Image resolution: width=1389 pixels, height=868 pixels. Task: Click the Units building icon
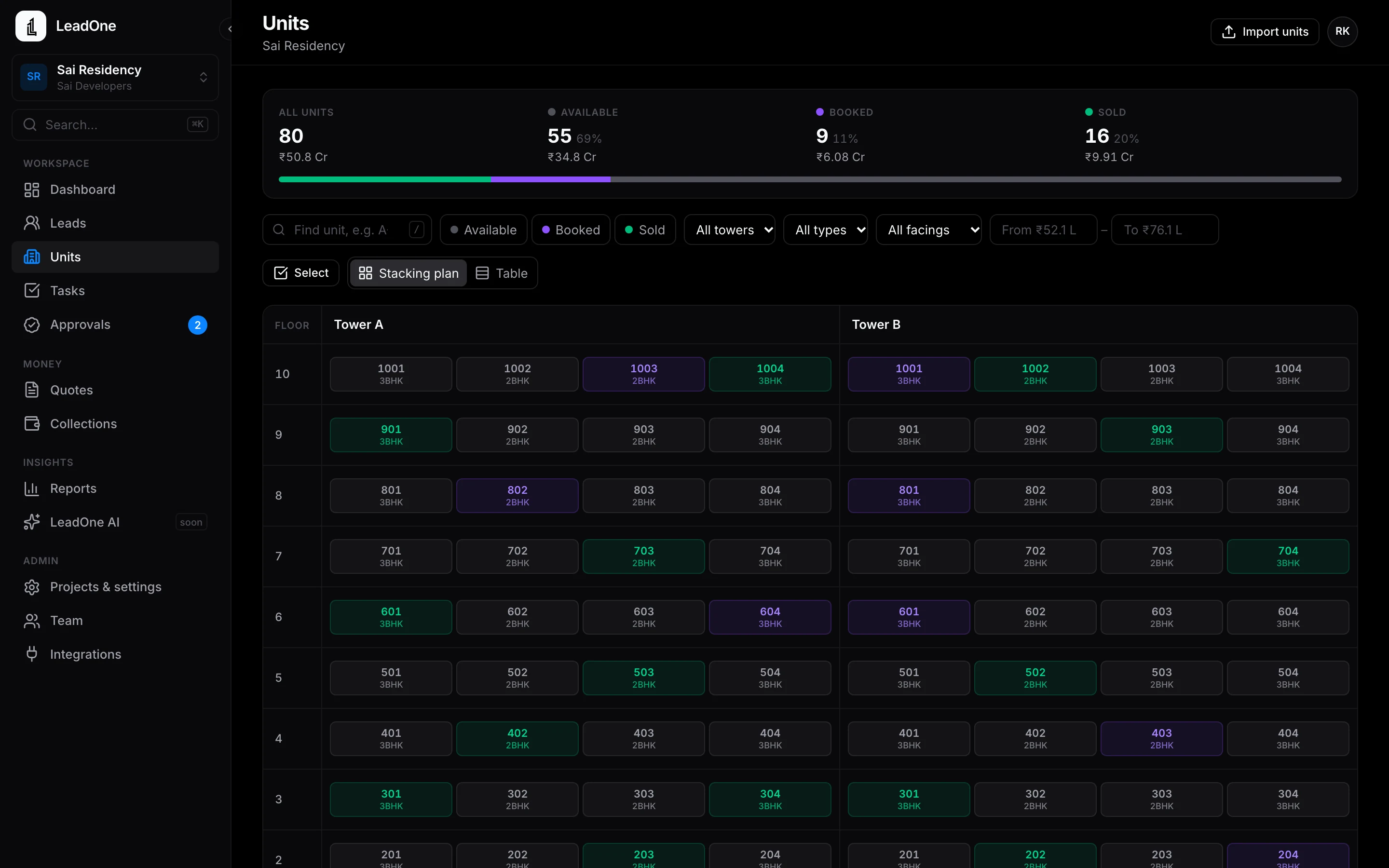[x=32, y=257]
